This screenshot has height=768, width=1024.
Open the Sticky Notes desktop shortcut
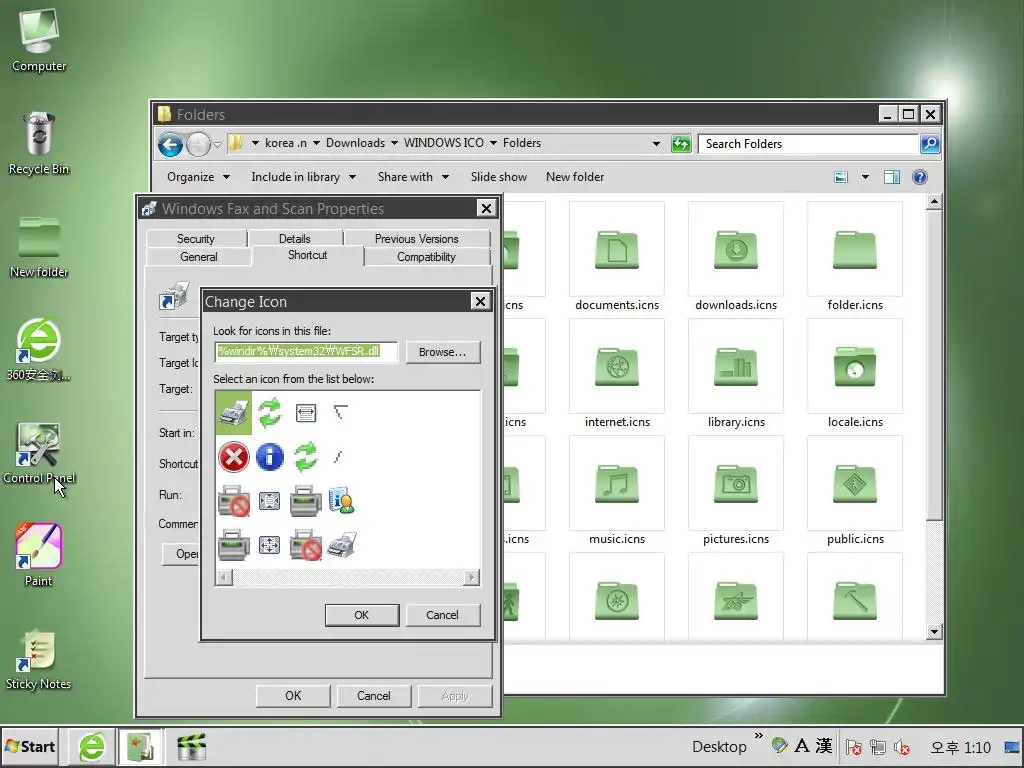(x=39, y=660)
